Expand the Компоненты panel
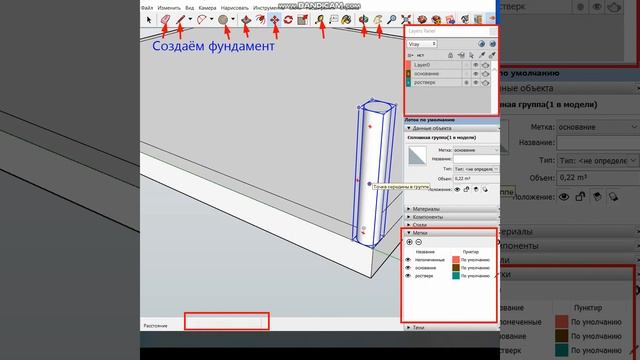640x360 pixels. pos(452,217)
